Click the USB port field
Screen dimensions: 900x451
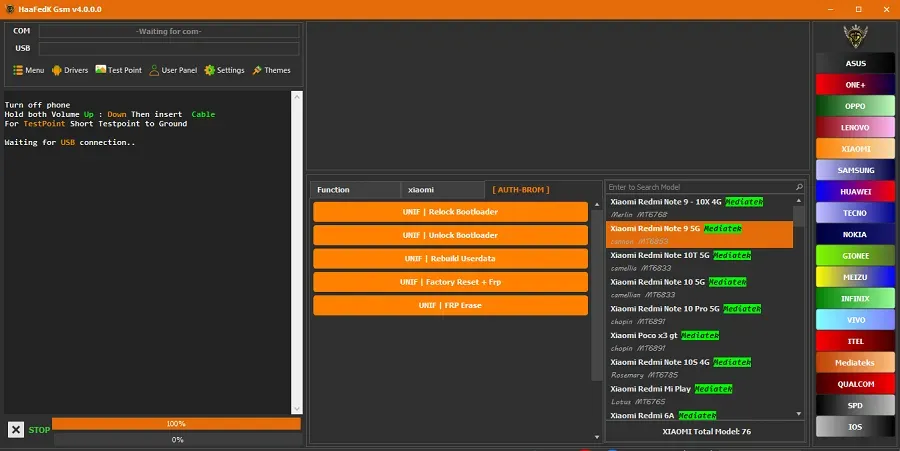click(x=169, y=48)
